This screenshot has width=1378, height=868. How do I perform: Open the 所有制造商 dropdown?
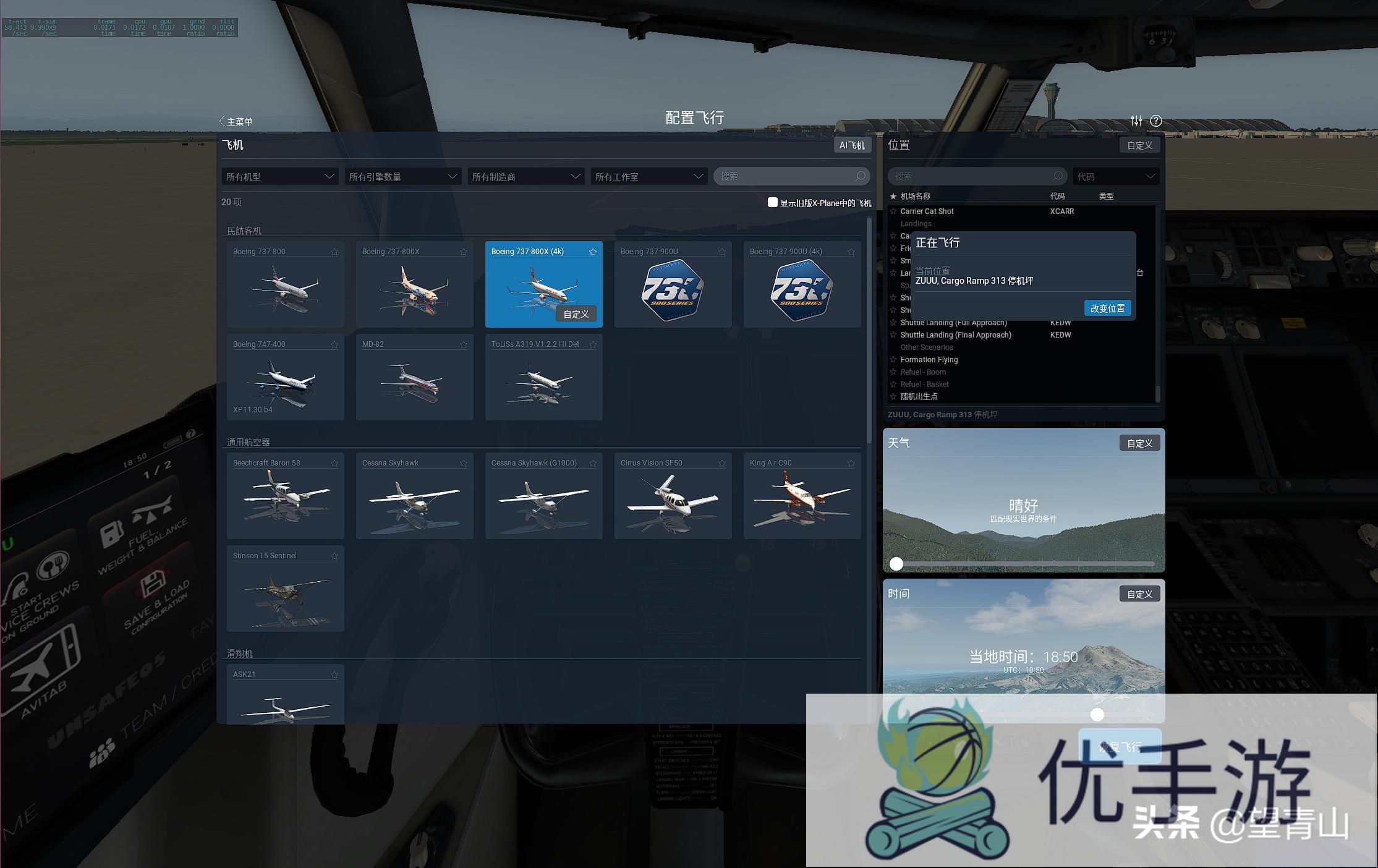[526, 176]
